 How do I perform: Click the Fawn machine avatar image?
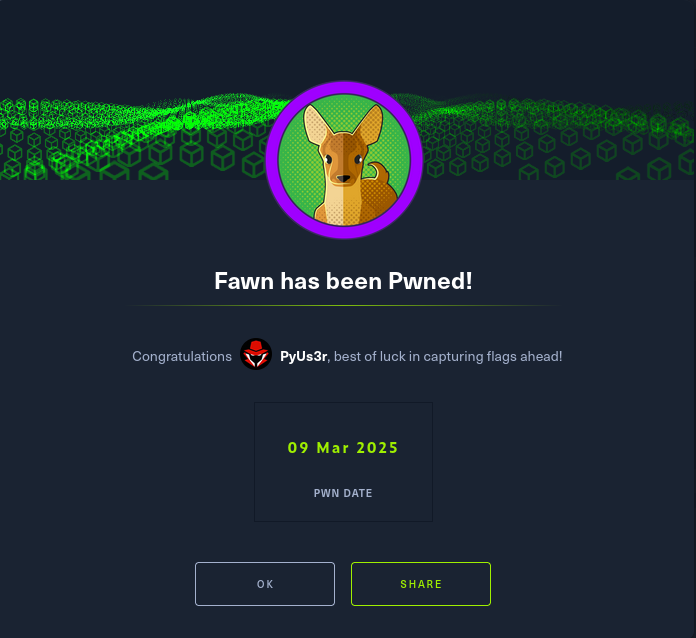pyautogui.click(x=344, y=160)
